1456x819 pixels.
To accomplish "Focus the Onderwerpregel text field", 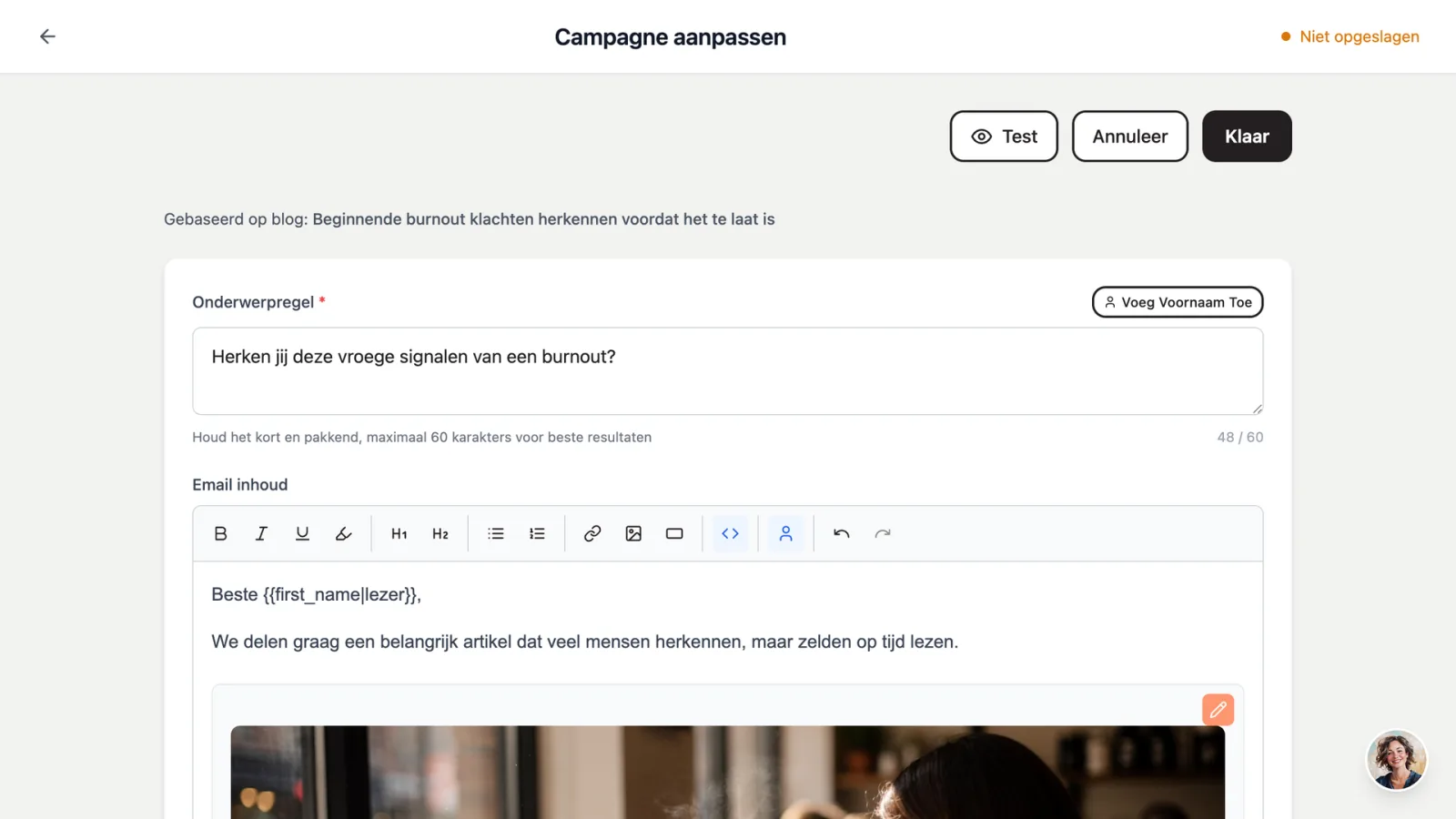I will [728, 371].
